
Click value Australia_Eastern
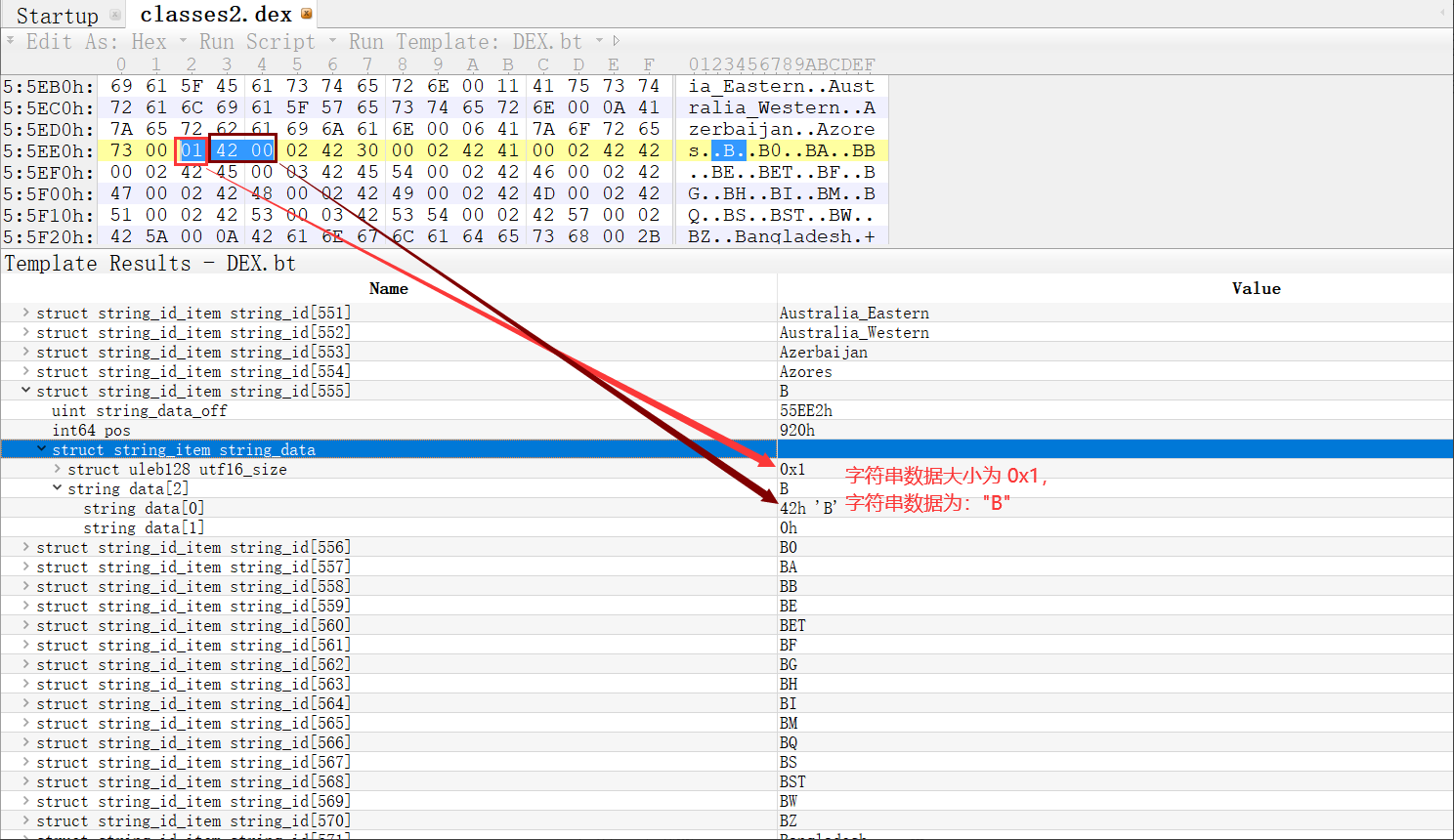[854, 313]
